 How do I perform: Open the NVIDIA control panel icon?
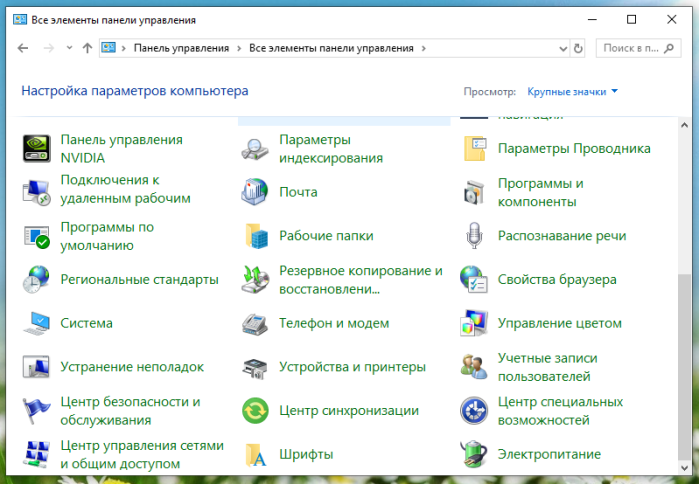click(37, 148)
